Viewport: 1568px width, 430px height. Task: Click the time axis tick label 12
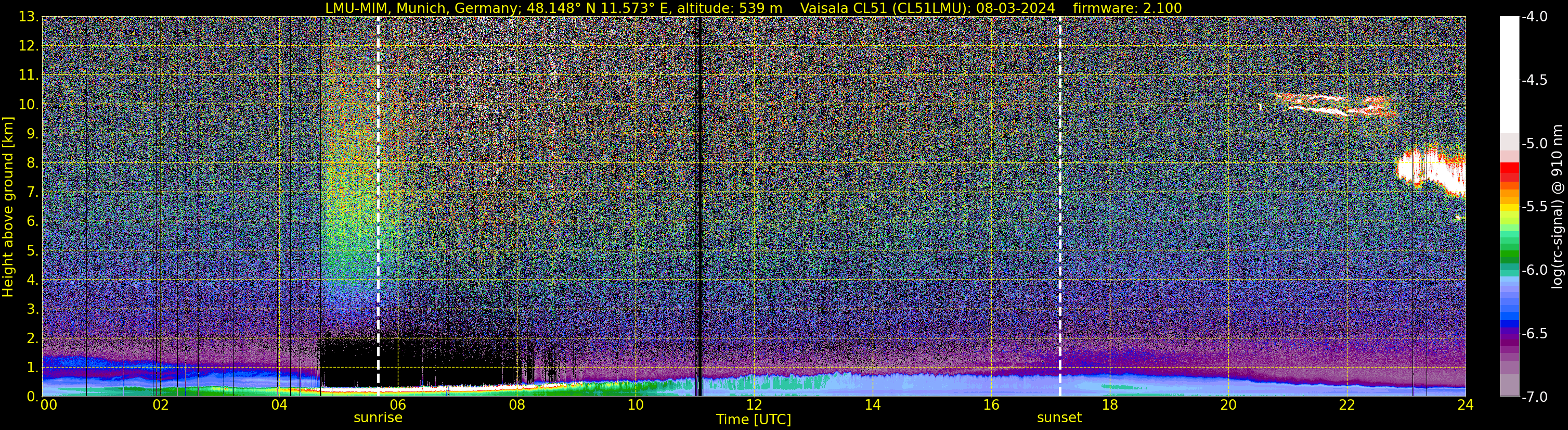click(x=754, y=405)
